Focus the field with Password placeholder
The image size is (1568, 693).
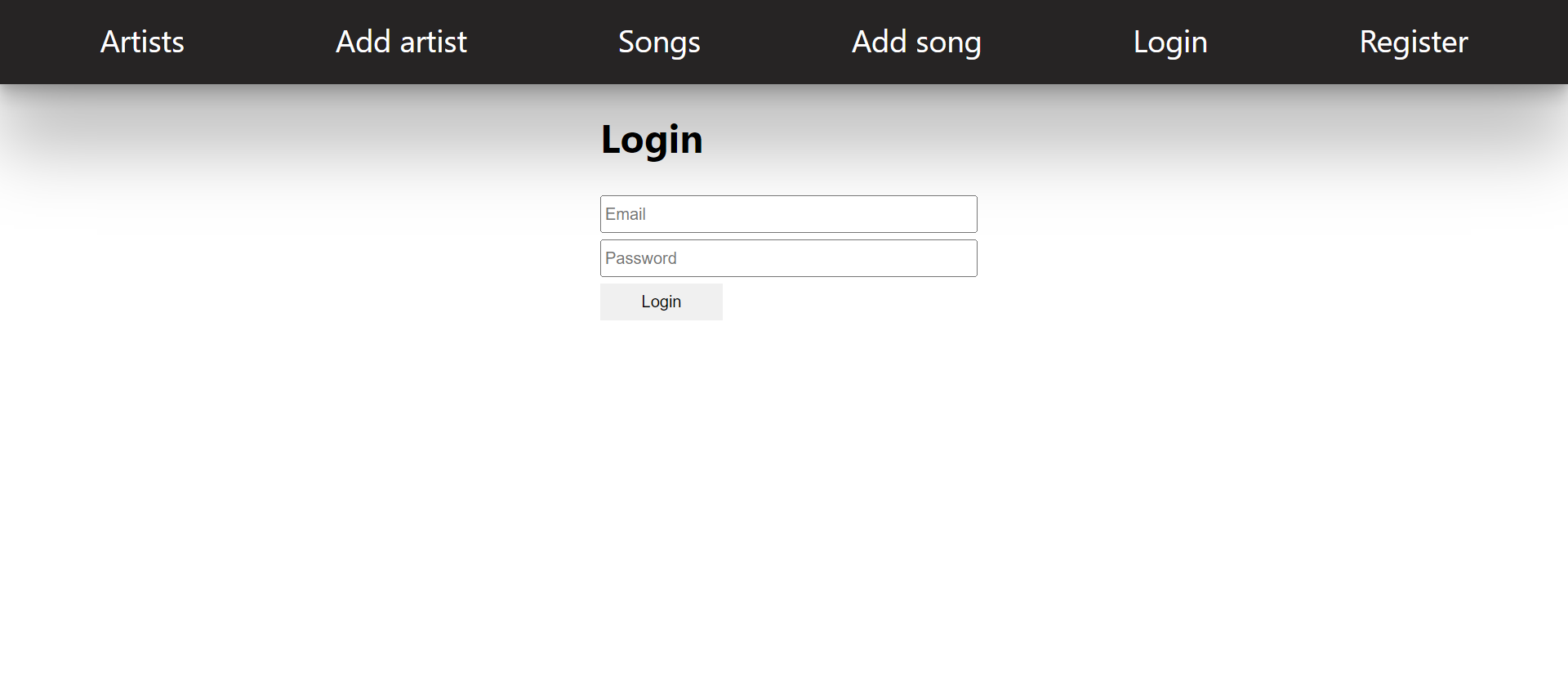tap(787, 257)
